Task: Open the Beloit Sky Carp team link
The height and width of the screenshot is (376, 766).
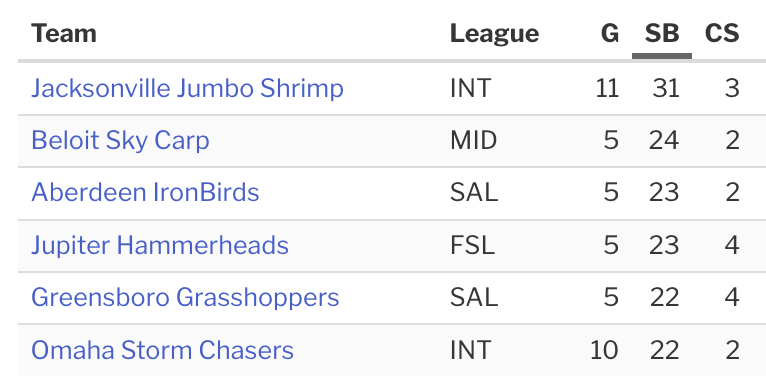Action: (120, 141)
